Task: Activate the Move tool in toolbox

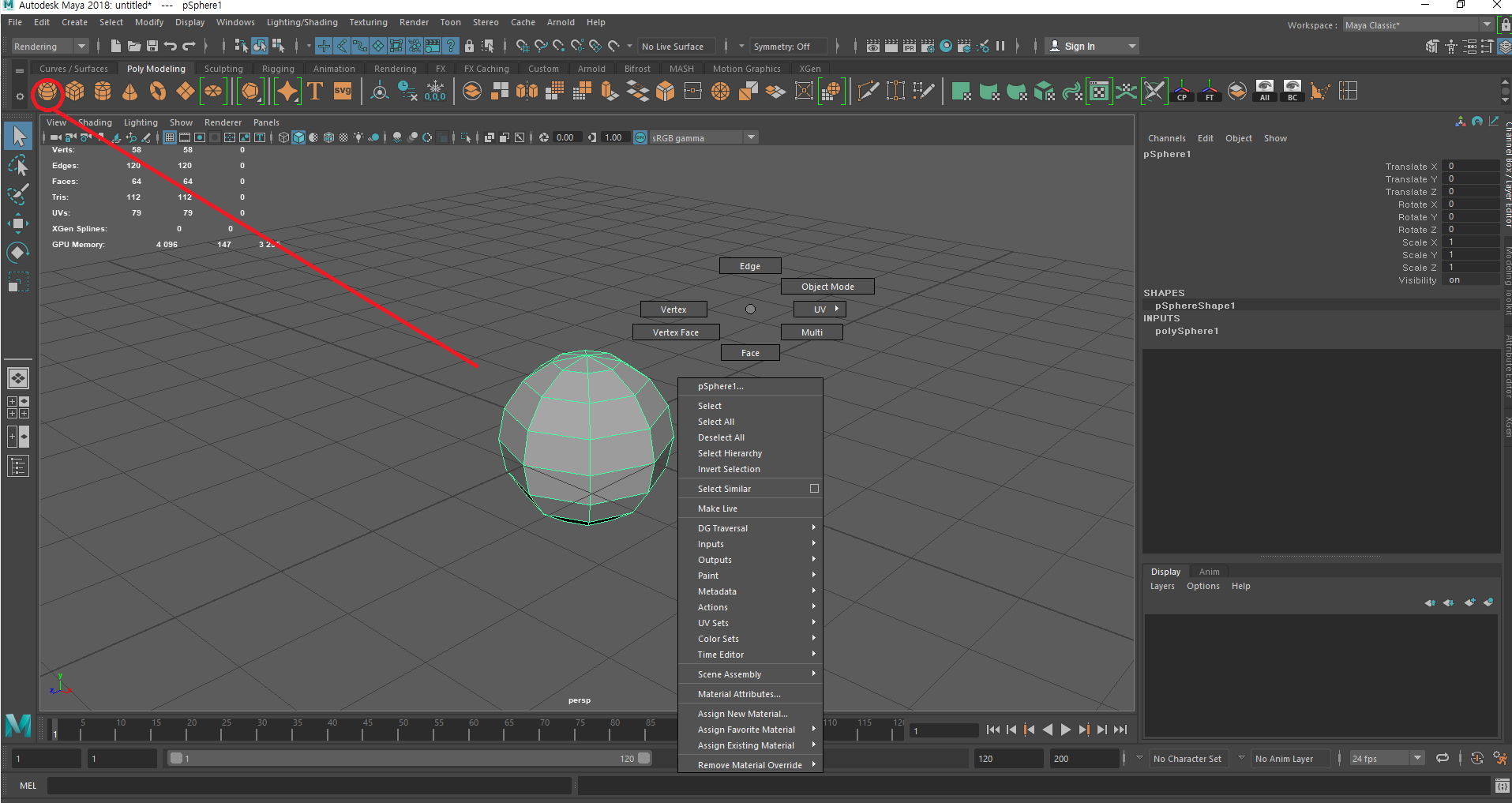Action: point(18,223)
